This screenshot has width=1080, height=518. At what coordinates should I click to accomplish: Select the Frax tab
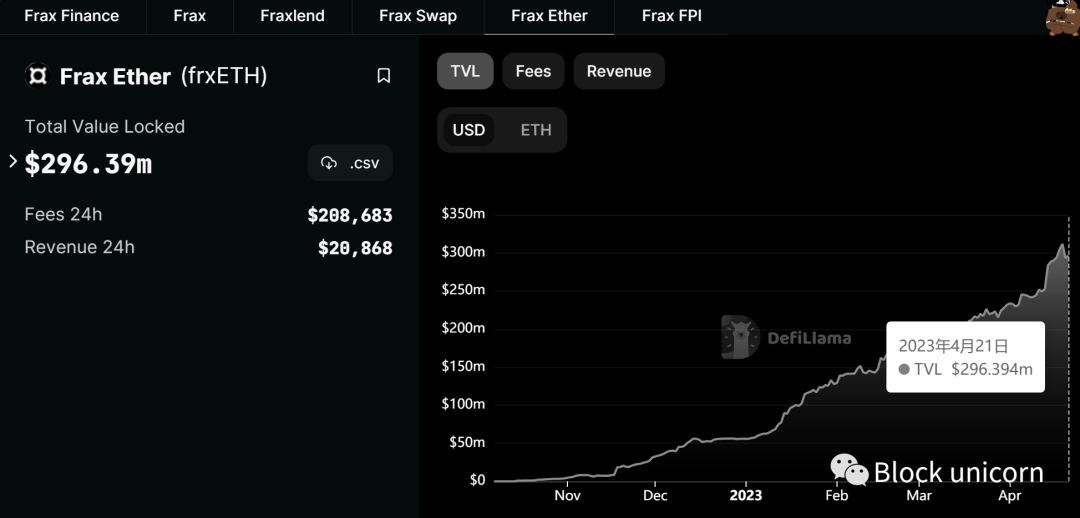pos(189,16)
